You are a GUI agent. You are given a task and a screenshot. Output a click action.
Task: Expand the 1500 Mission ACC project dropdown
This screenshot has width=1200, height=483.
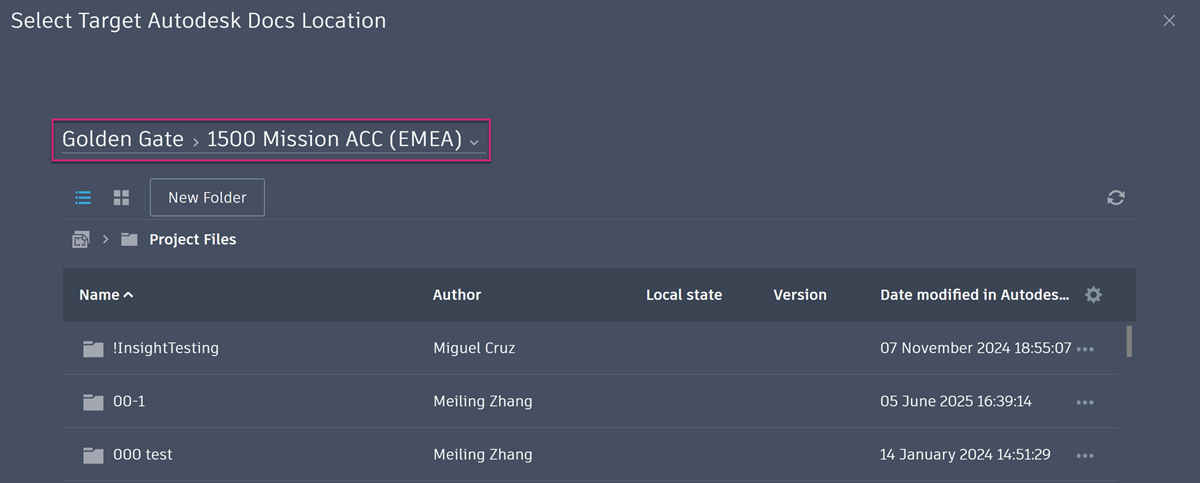[x=474, y=142]
